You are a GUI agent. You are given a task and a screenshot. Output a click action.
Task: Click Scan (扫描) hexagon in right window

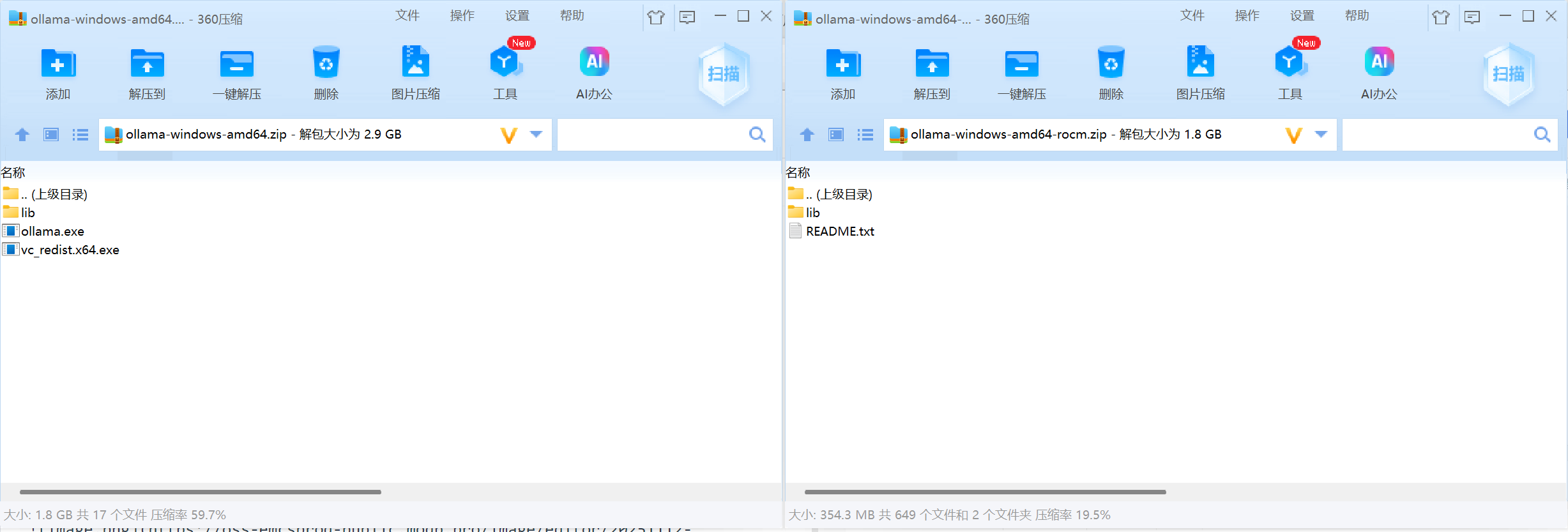[x=1509, y=74]
